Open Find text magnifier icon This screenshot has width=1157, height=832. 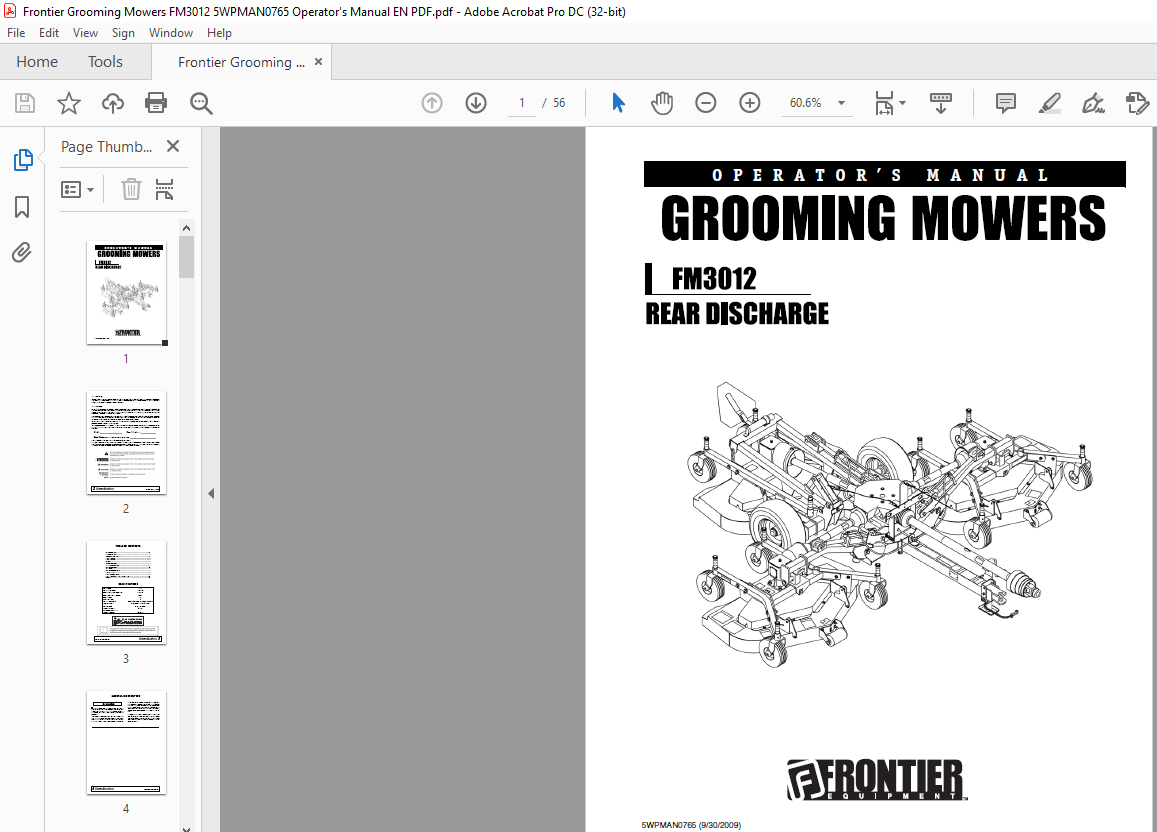pyautogui.click(x=201, y=103)
